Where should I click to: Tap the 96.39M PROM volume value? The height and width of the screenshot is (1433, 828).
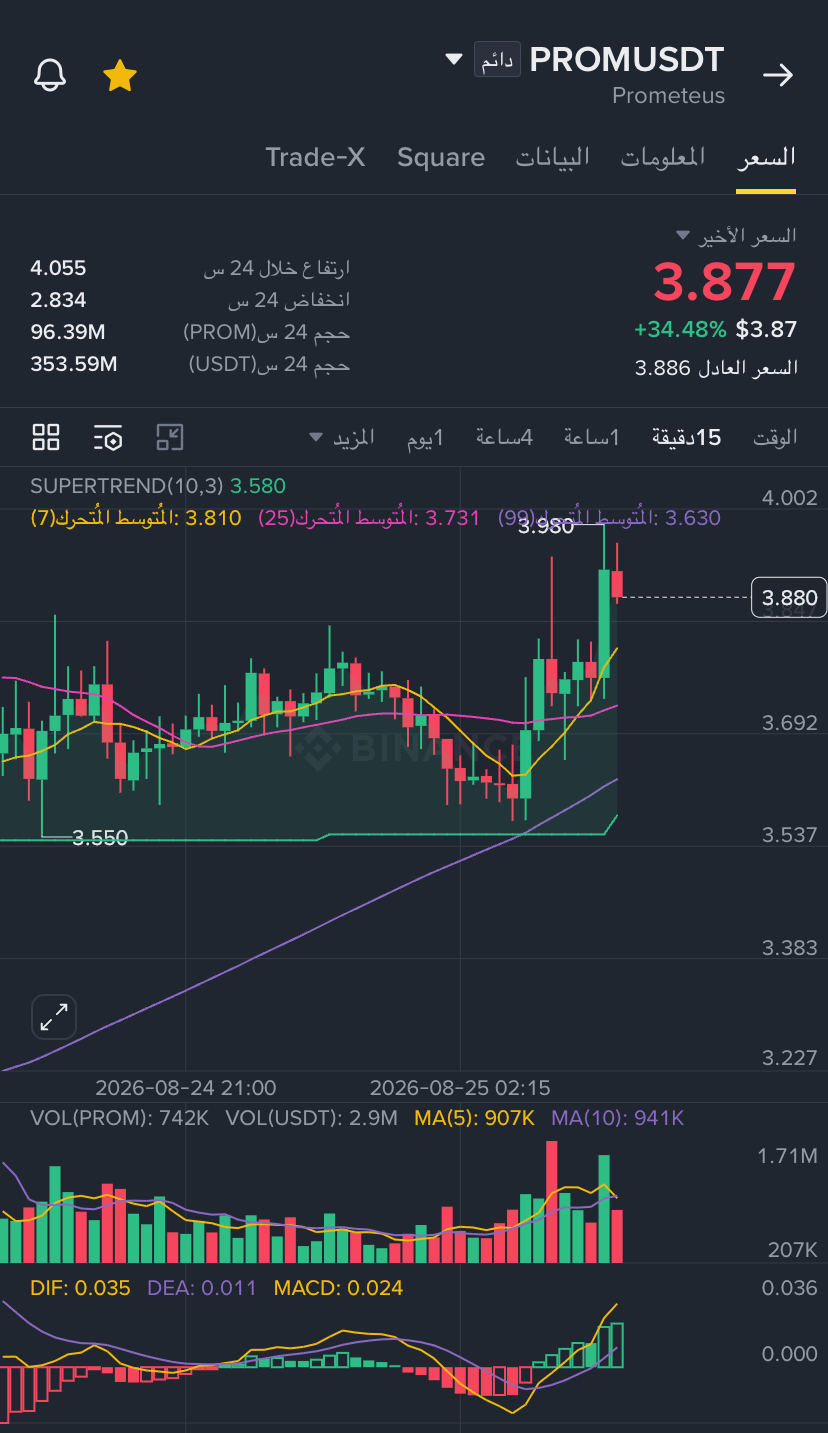(68, 332)
